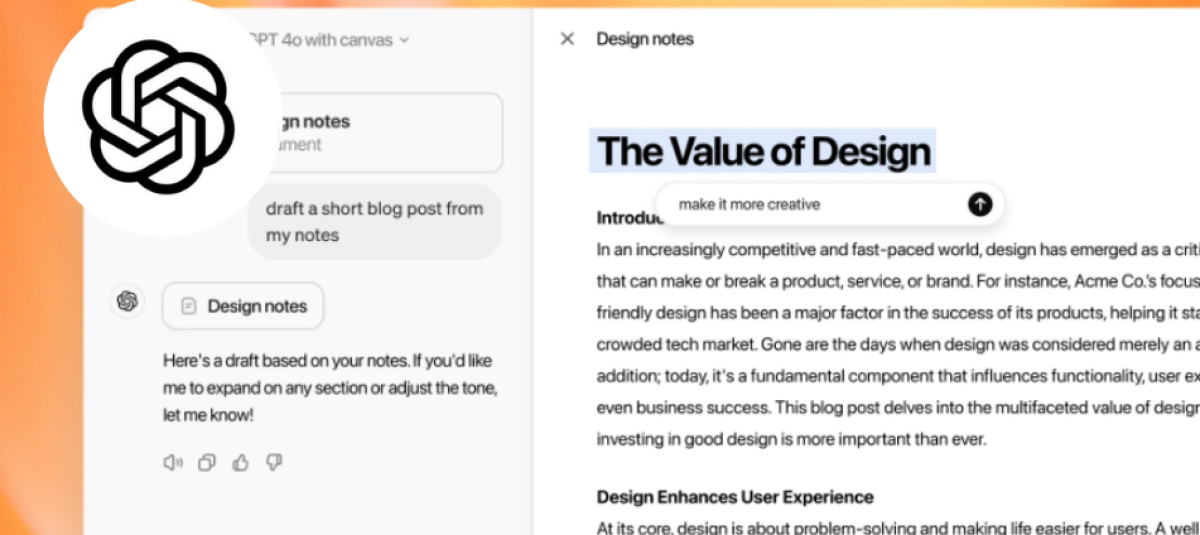Click the large ChatGPT logo
1200x535 pixels.
point(158,118)
